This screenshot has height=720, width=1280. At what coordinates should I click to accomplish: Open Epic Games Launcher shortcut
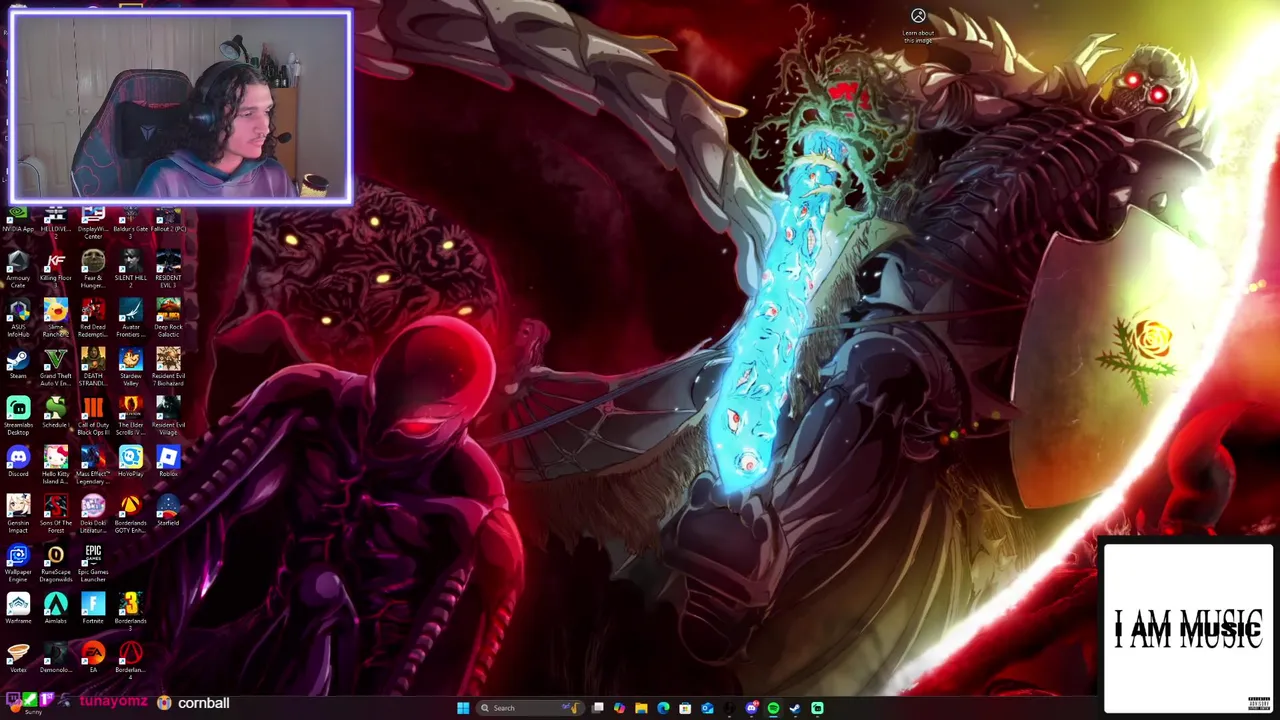pyautogui.click(x=93, y=563)
